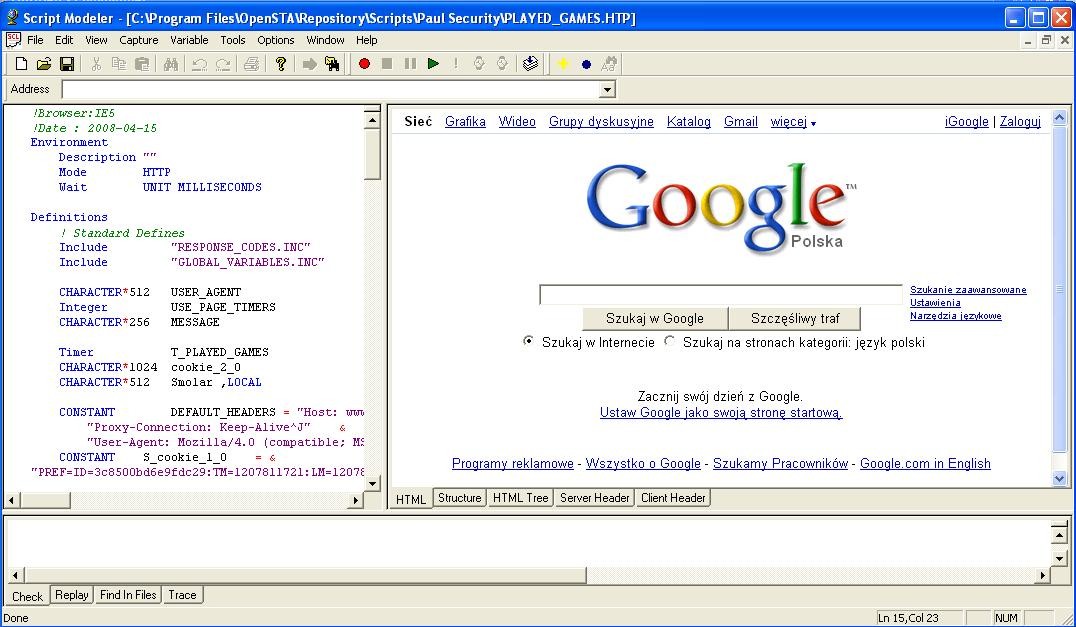Click browser pane scrollbar down arrow

tap(1059, 479)
